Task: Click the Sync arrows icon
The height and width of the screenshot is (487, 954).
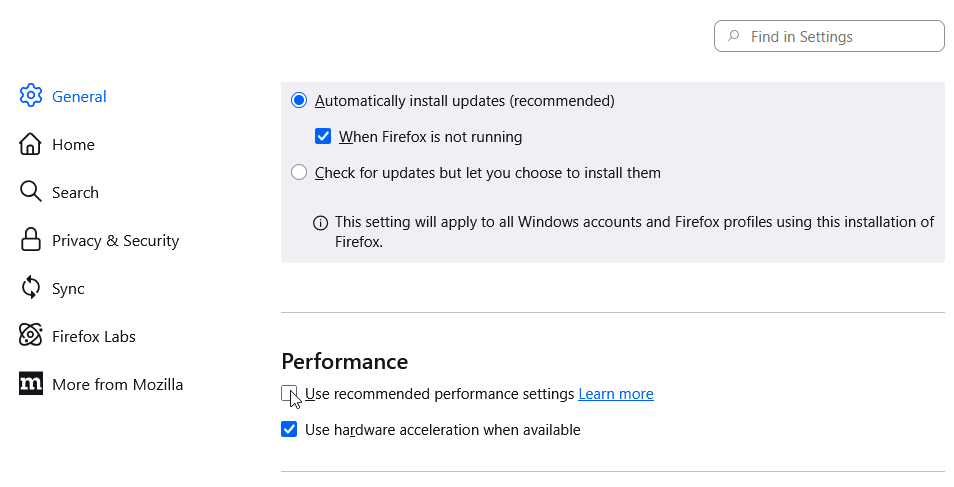Action: (31, 288)
